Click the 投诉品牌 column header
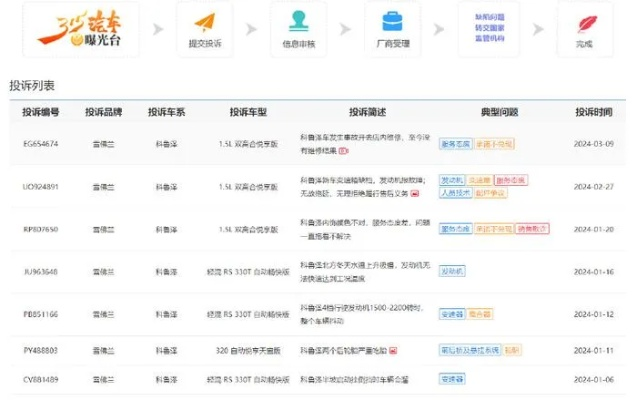 [104, 112]
